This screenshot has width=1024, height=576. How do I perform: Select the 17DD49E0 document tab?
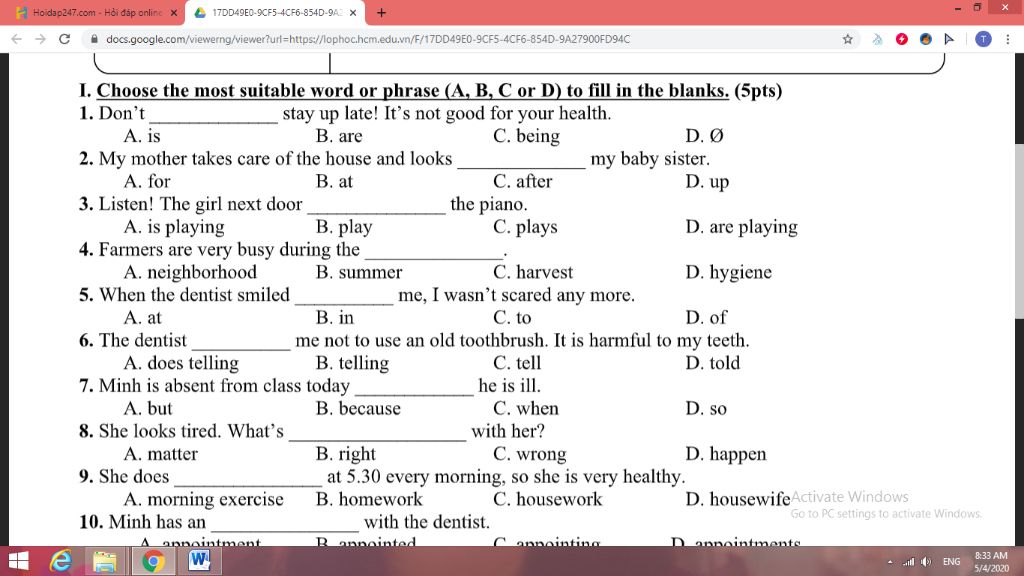[x=273, y=13]
